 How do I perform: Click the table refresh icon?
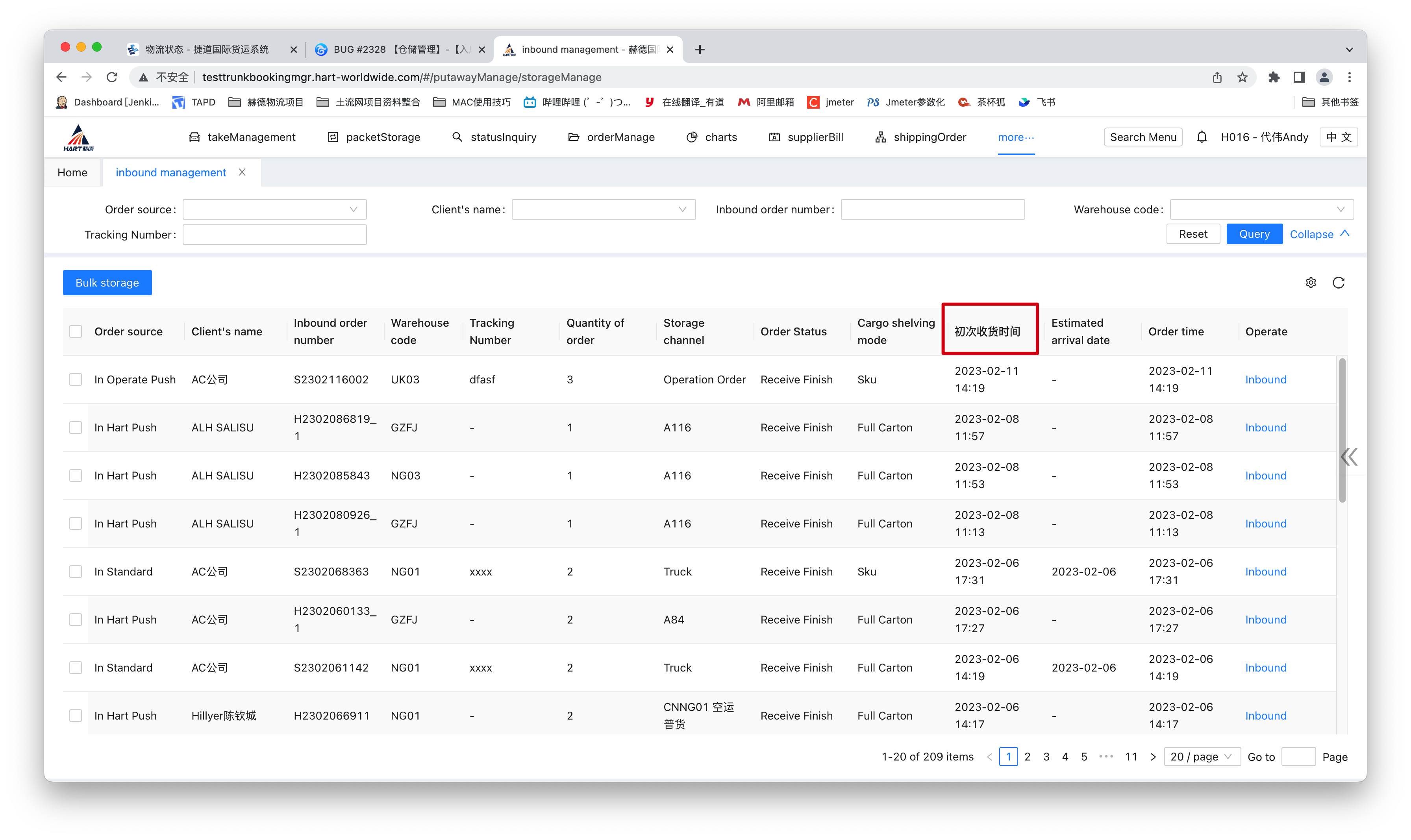point(1338,283)
